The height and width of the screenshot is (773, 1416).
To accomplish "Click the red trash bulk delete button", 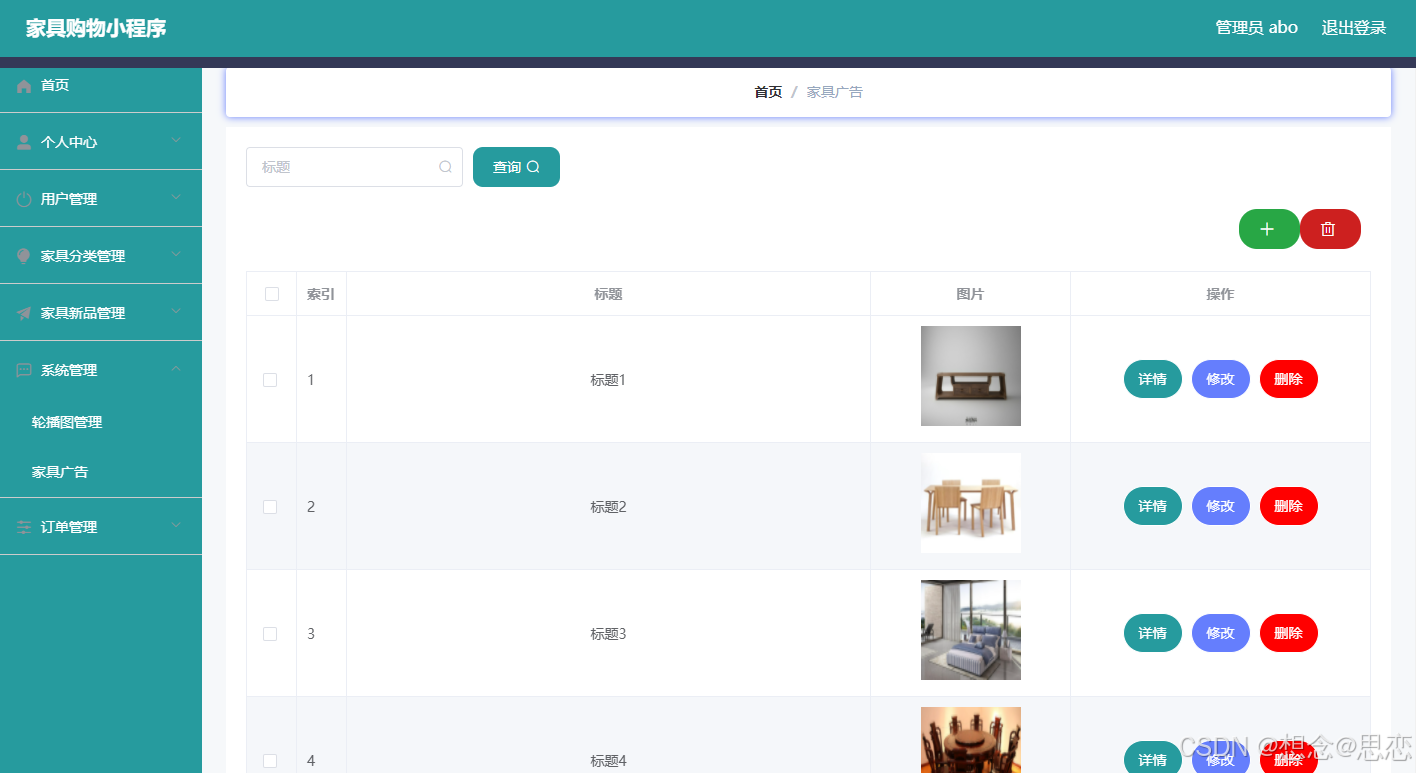I will [1330, 229].
